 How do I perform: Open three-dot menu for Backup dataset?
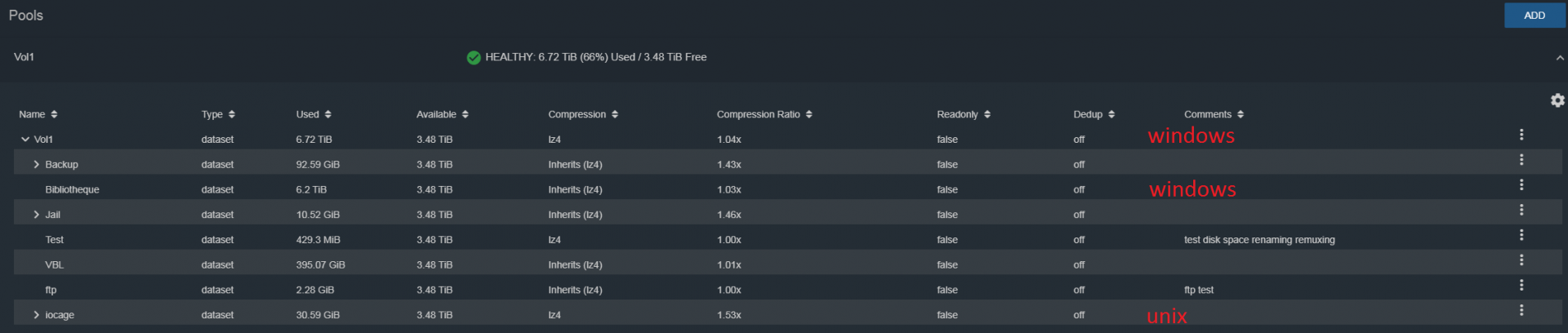point(1521,160)
